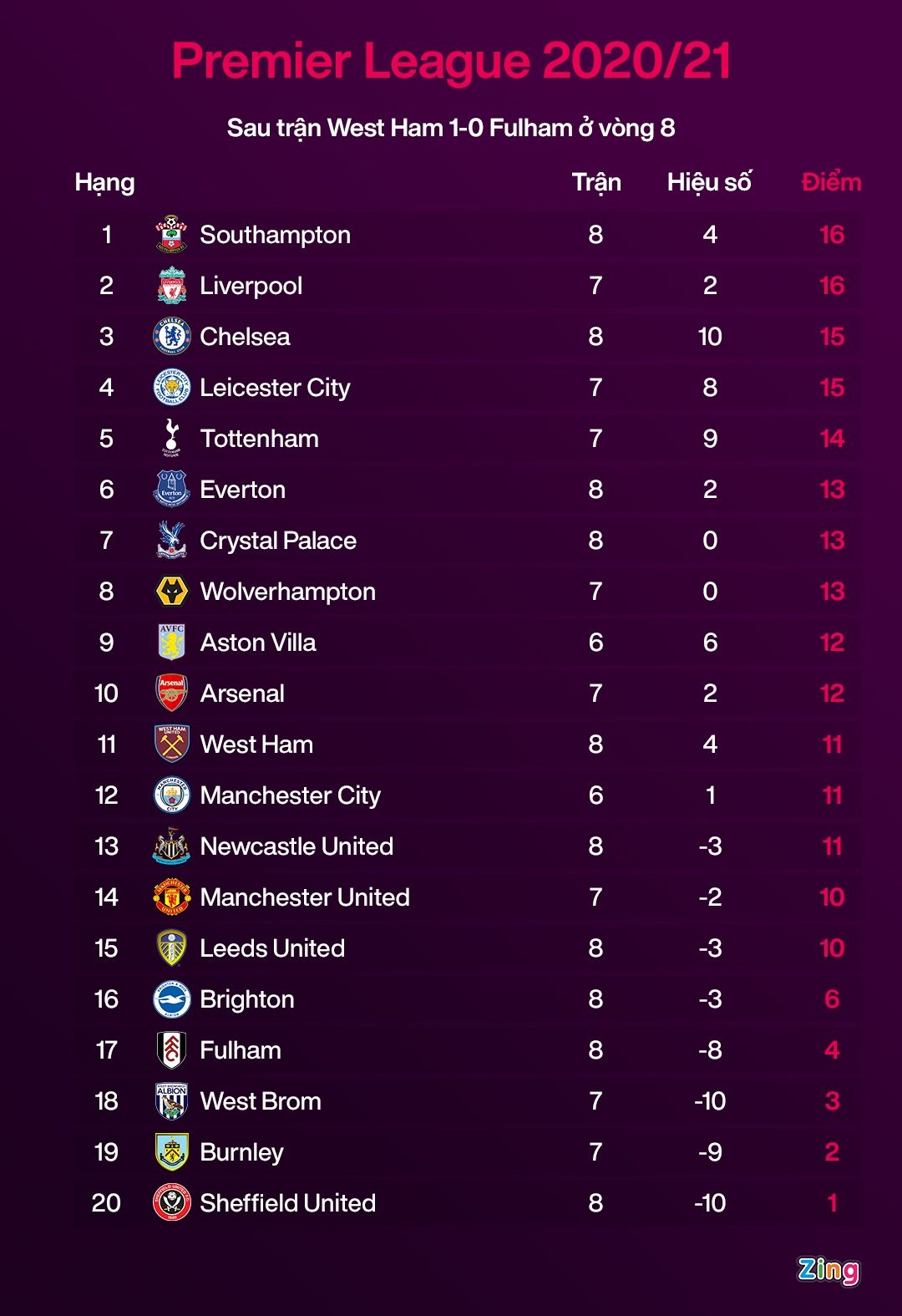Screen dimensions: 902x1316
Task: Click Aston Villa's points value 12
Action: 832,643
